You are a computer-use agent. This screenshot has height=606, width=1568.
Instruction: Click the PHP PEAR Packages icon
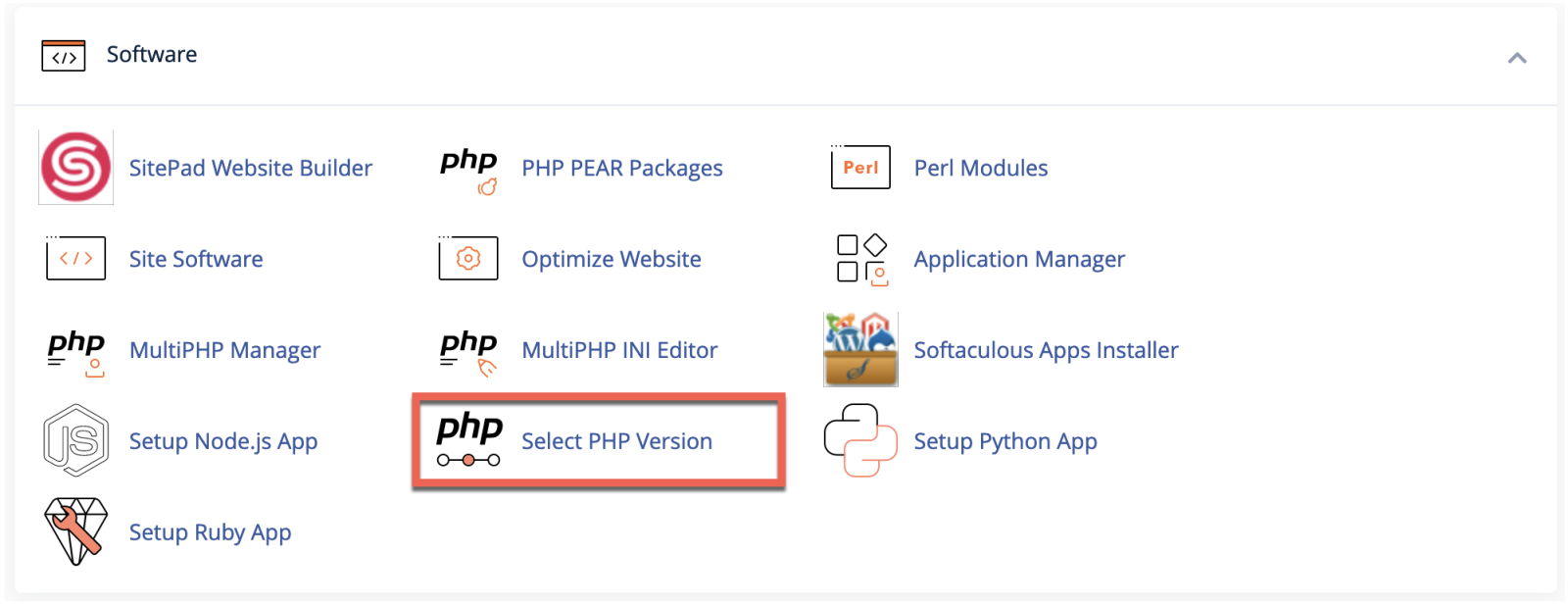click(x=468, y=170)
